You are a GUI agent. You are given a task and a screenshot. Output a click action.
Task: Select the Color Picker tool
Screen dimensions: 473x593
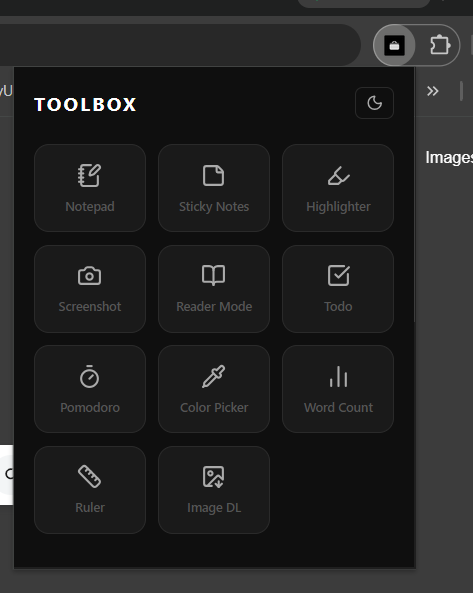[x=214, y=389]
